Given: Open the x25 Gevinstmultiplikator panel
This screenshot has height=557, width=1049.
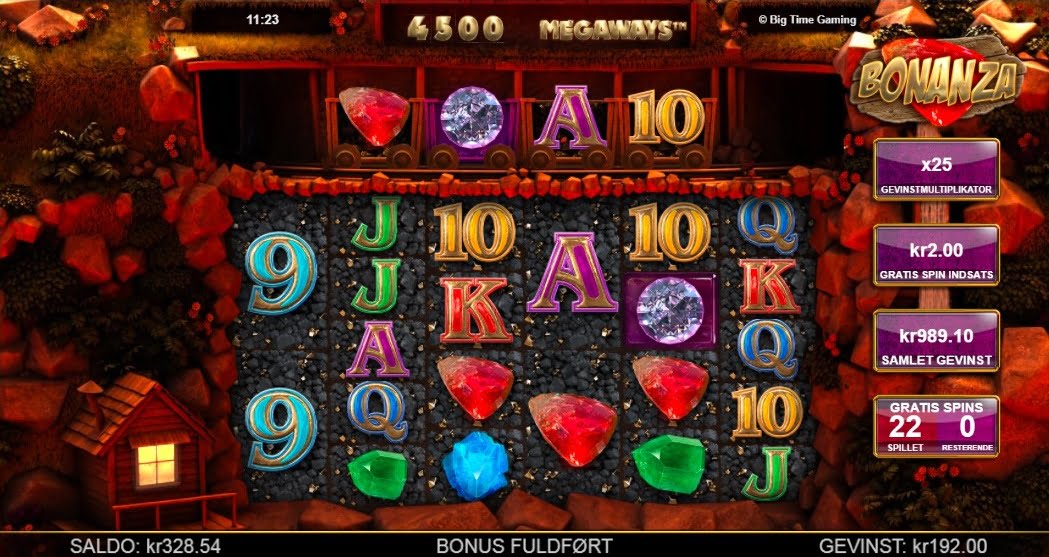Looking at the screenshot, I should pos(936,170).
